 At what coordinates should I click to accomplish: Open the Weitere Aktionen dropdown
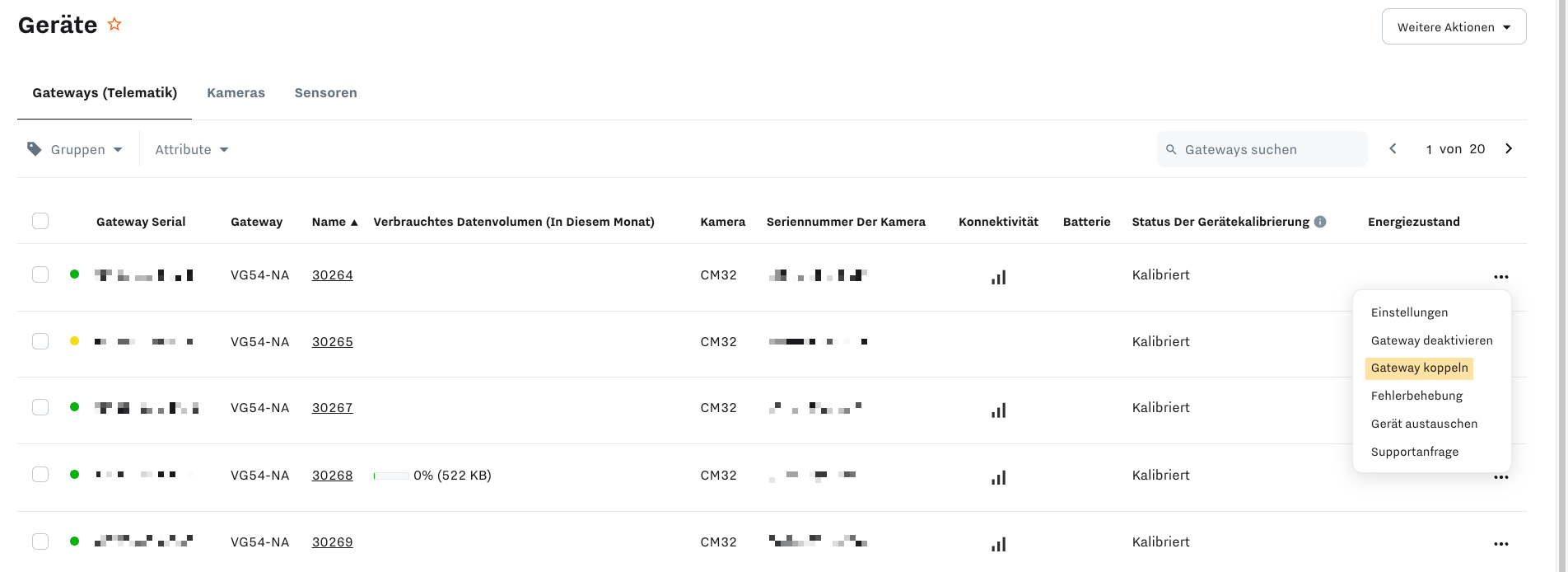pyautogui.click(x=1454, y=27)
